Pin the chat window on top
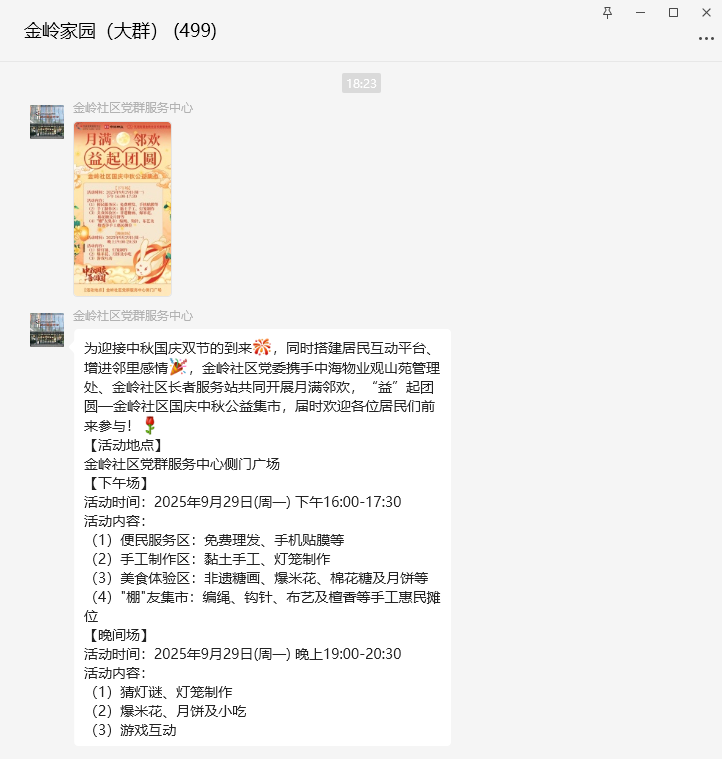The image size is (722, 759). [x=607, y=13]
